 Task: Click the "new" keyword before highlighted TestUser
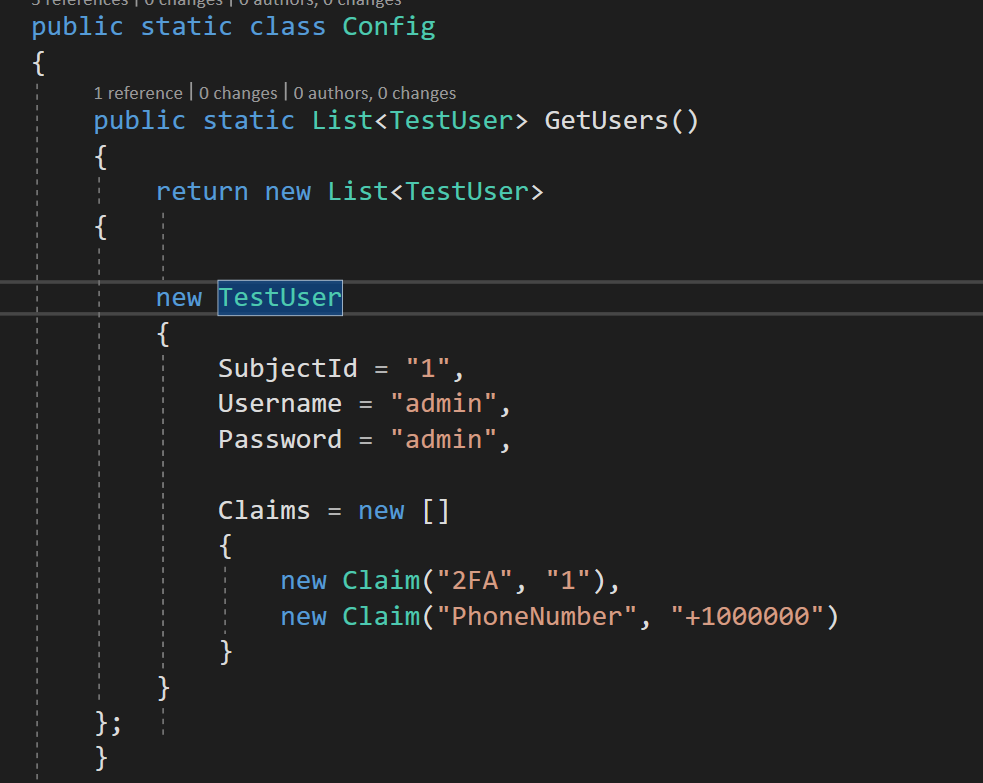click(x=179, y=297)
